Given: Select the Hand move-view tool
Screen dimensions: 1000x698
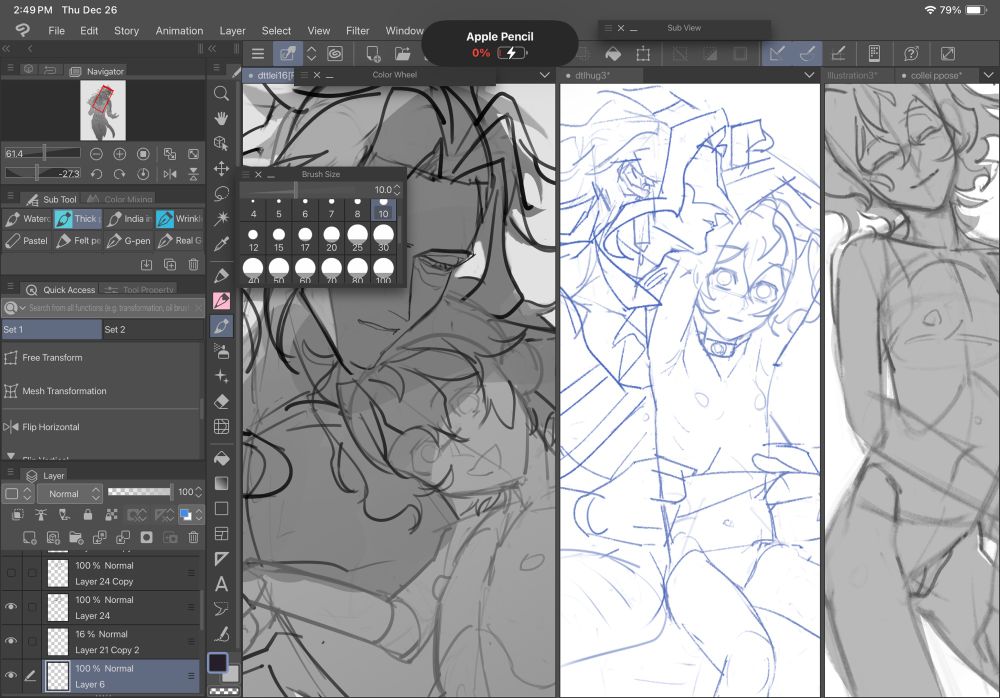Looking at the screenshot, I should tap(221, 118).
